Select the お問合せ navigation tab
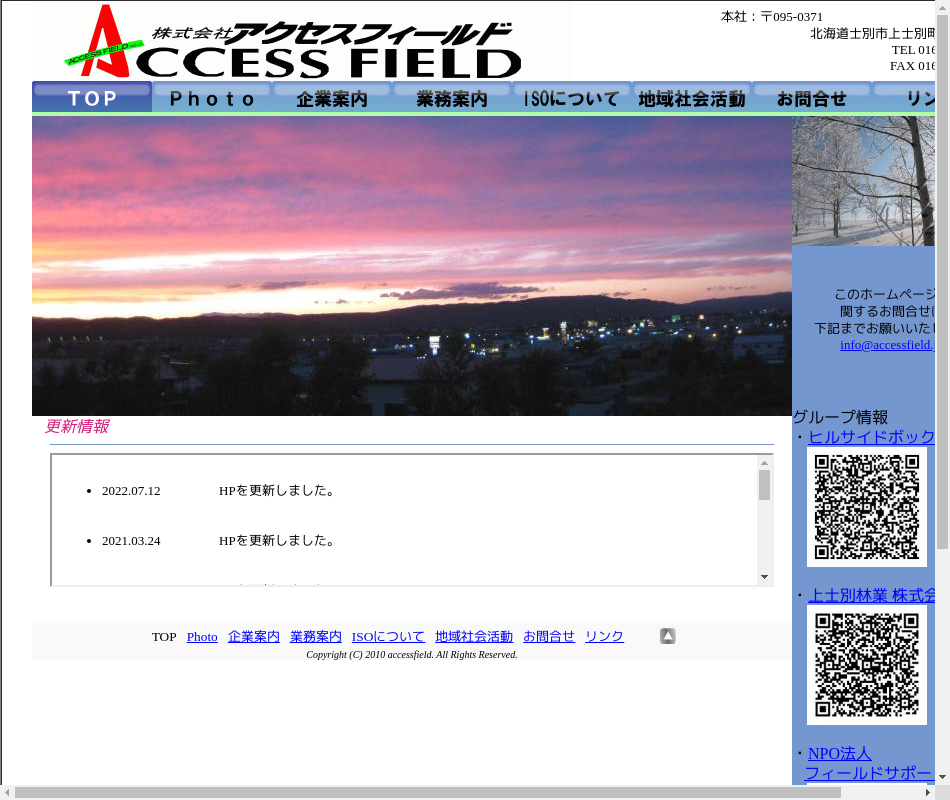The width and height of the screenshot is (950, 800). [812, 98]
